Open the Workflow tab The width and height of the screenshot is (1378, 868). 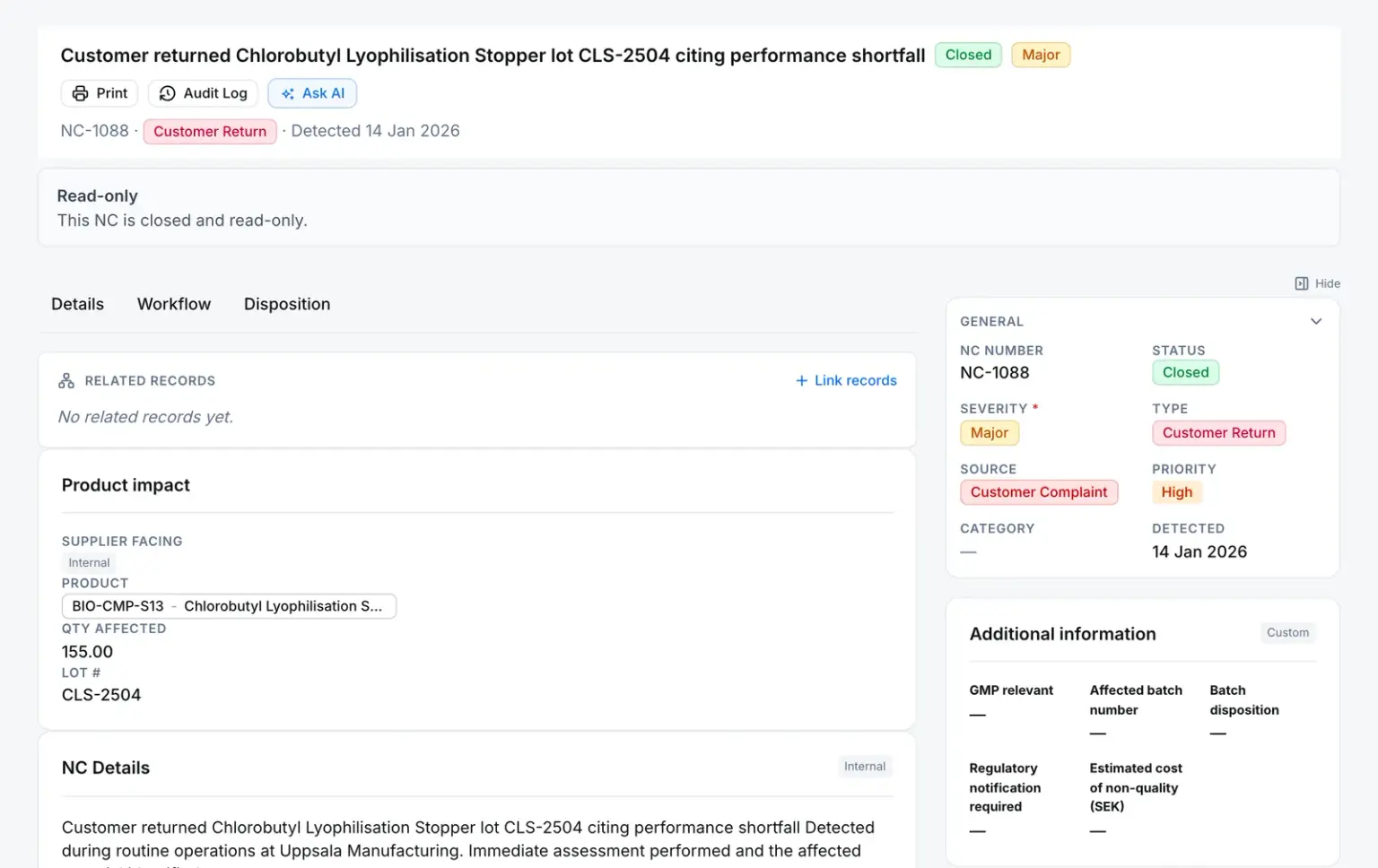tap(174, 304)
